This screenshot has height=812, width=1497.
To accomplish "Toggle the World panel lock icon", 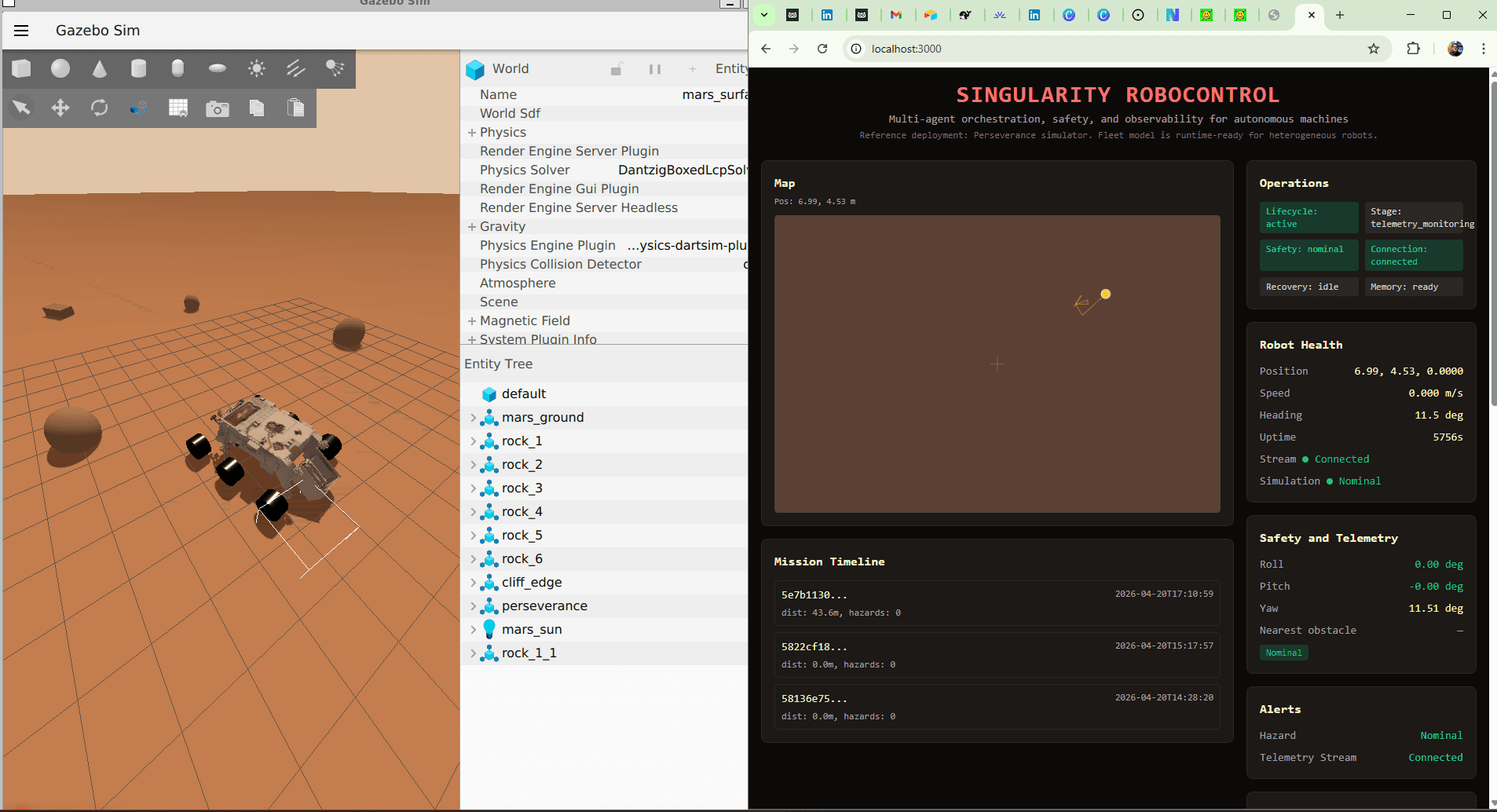I will click(617, 69).
